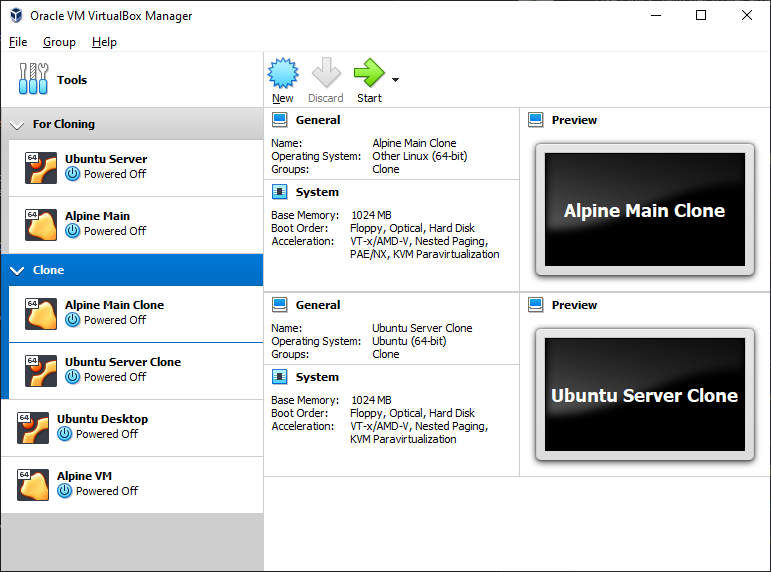Open System settings for Ubuntu Server Clone
Viewport: 771px width, 572px height.
point(317,377)
